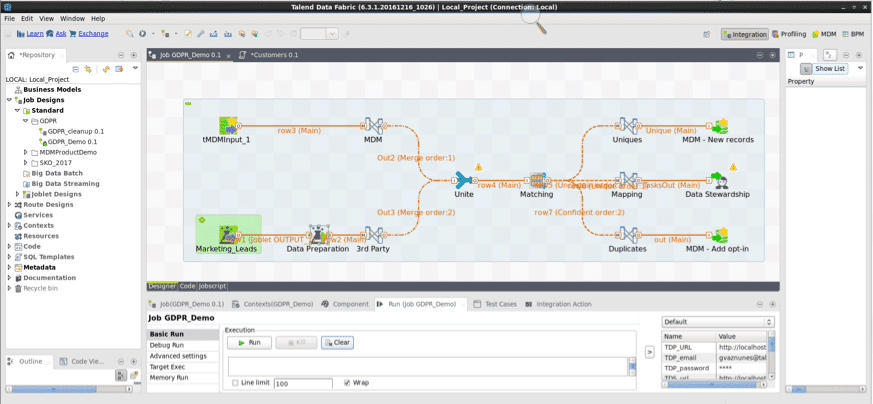Click the search magnifier toolbar icon
873x404 pixels.
129,34
